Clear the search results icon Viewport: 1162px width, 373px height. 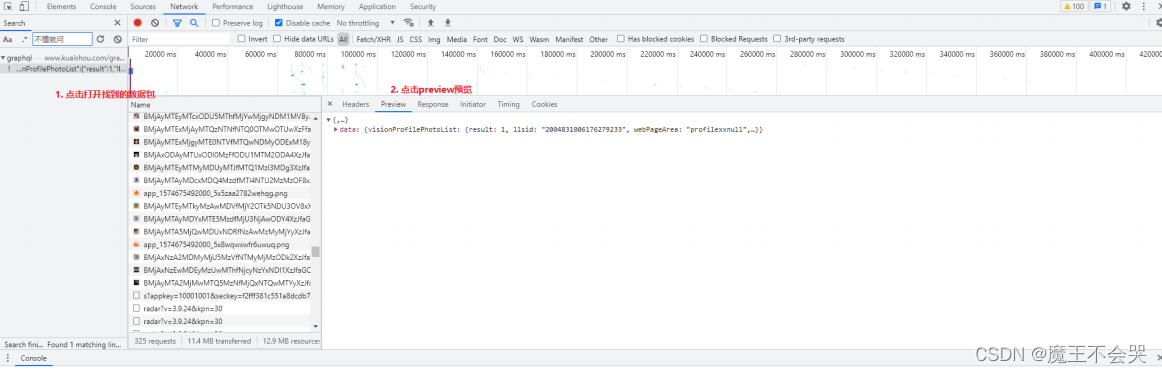(x=118, y=39)
